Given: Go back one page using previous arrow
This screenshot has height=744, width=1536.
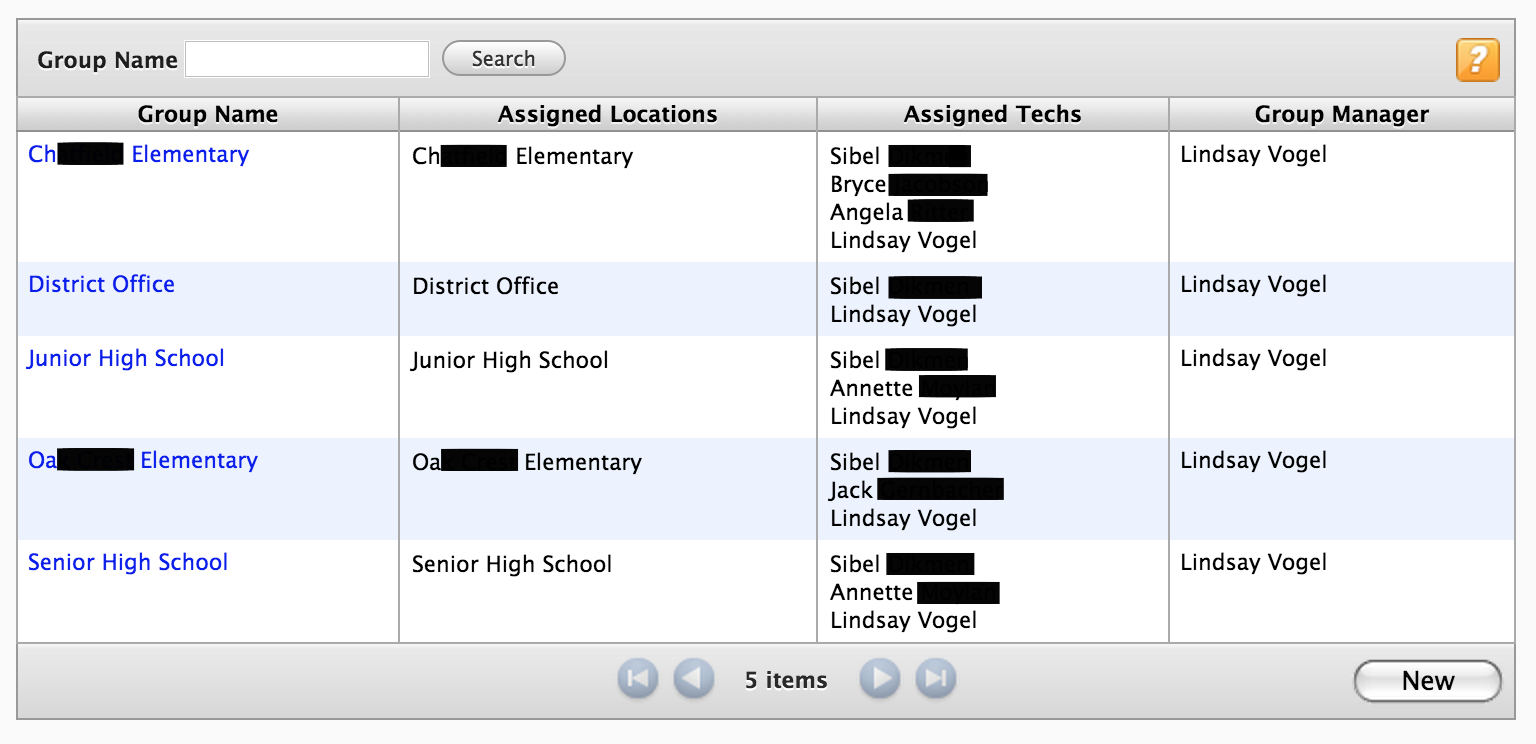Looking at the screenshot, I should (694, 678).
